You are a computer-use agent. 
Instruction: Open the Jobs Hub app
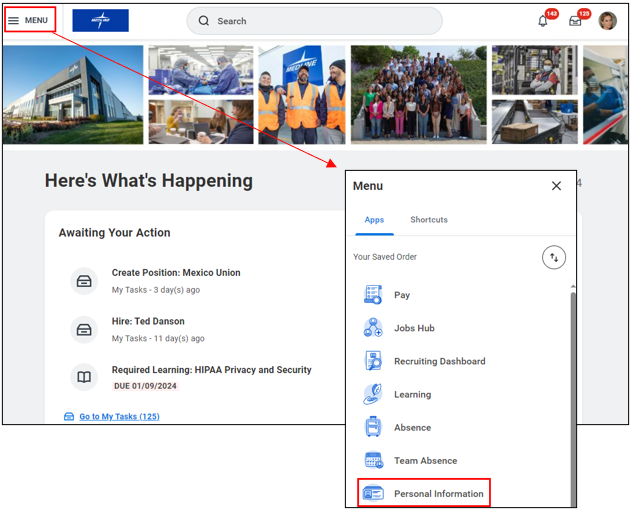pos(414,328)
